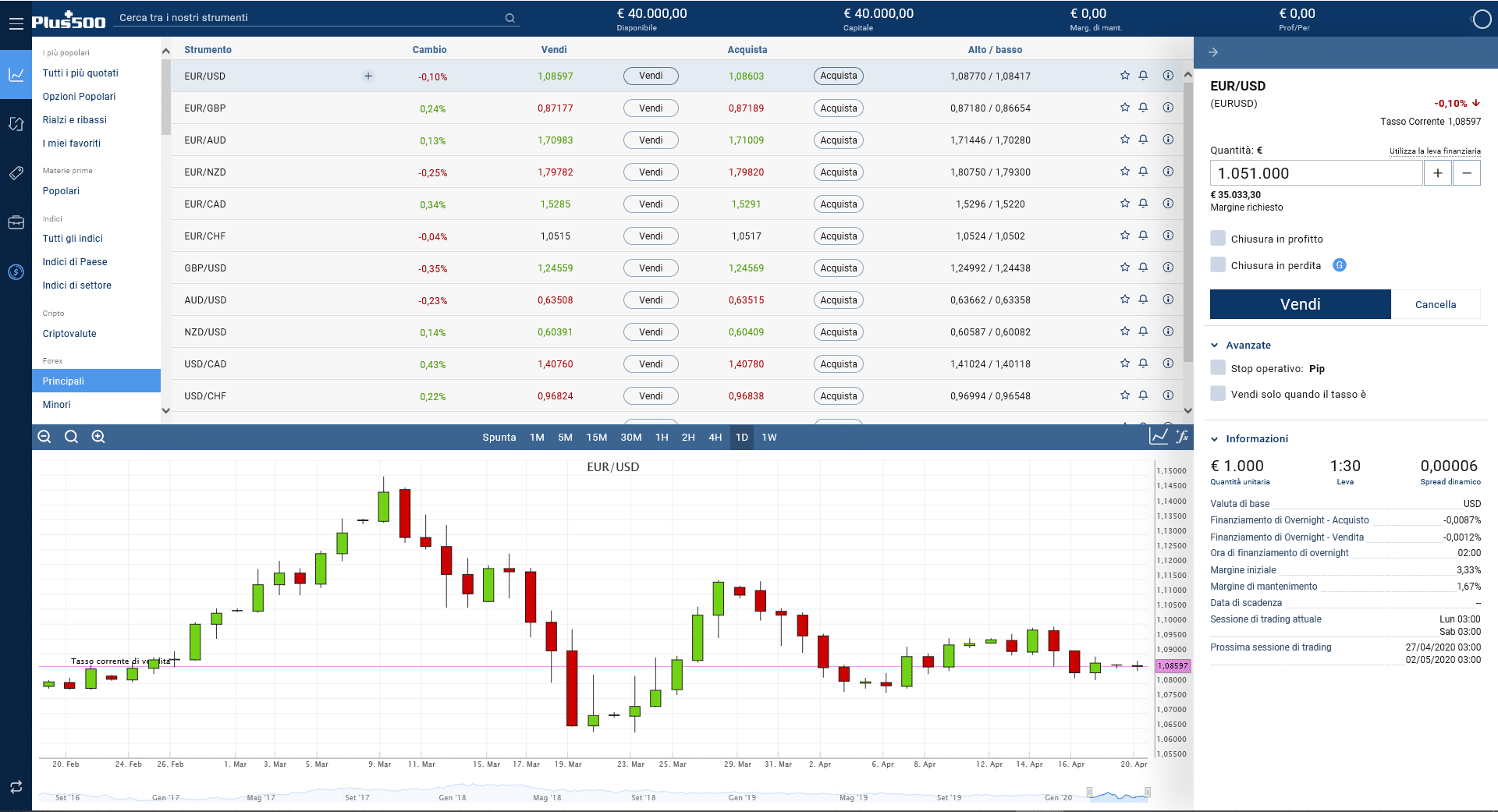1498x812 pixels.
Task: Click the quantity input field
Action: tap(1316, 173)
